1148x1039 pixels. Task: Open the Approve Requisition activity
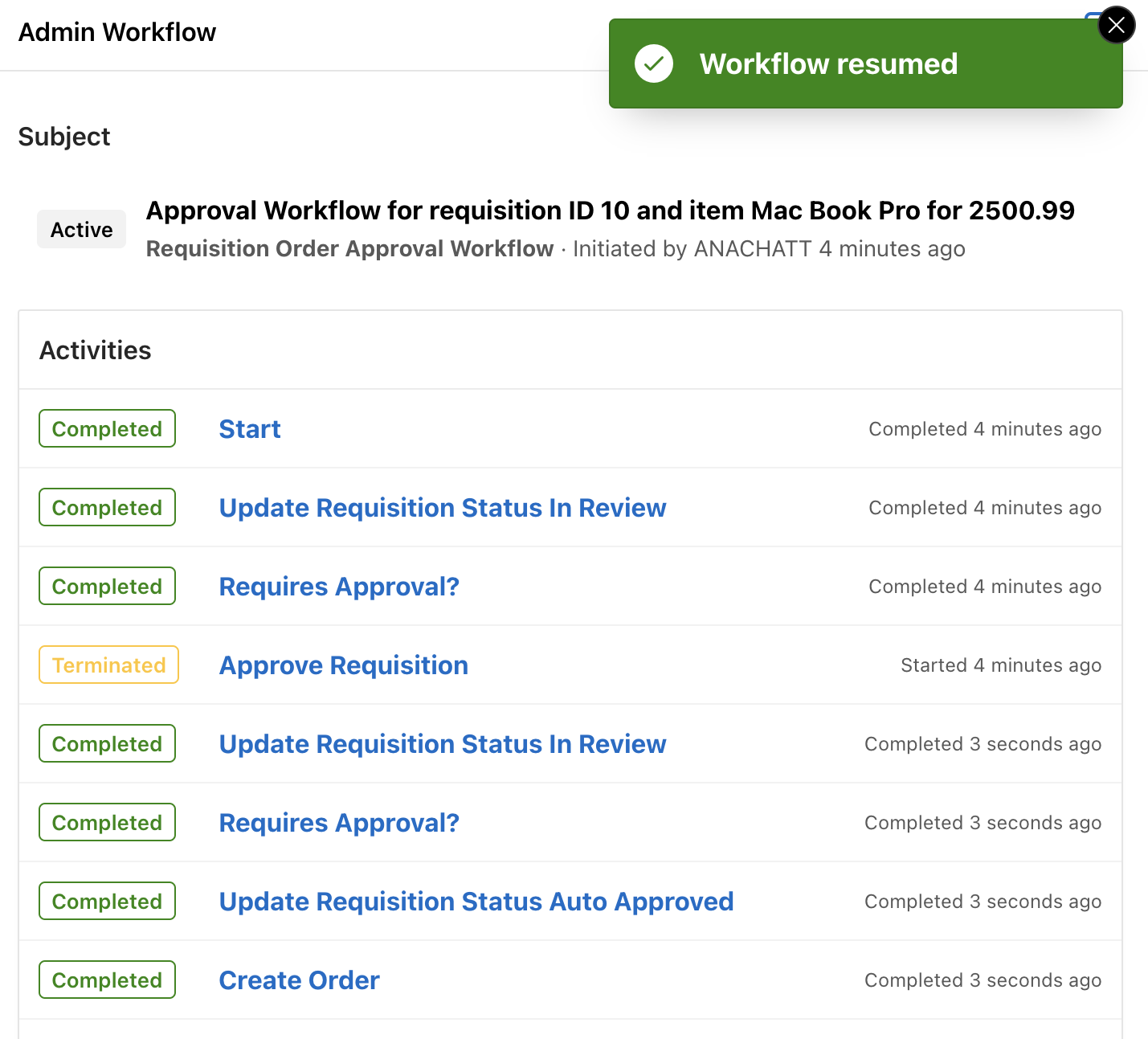pos(344,665)
